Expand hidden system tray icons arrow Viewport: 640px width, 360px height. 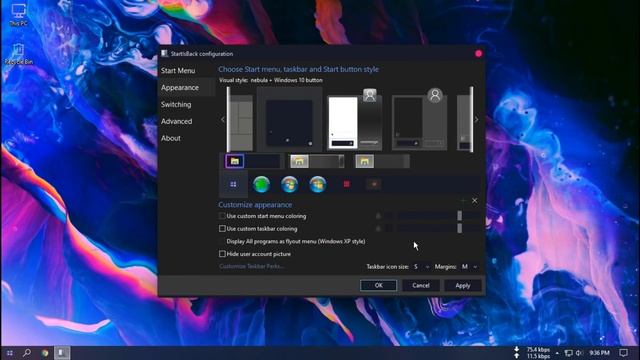click(557, 353)
